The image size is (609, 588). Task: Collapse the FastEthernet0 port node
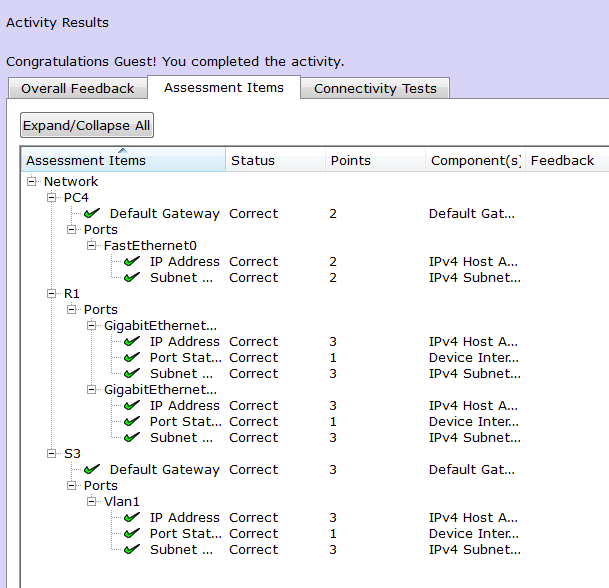tap(92, 245)
